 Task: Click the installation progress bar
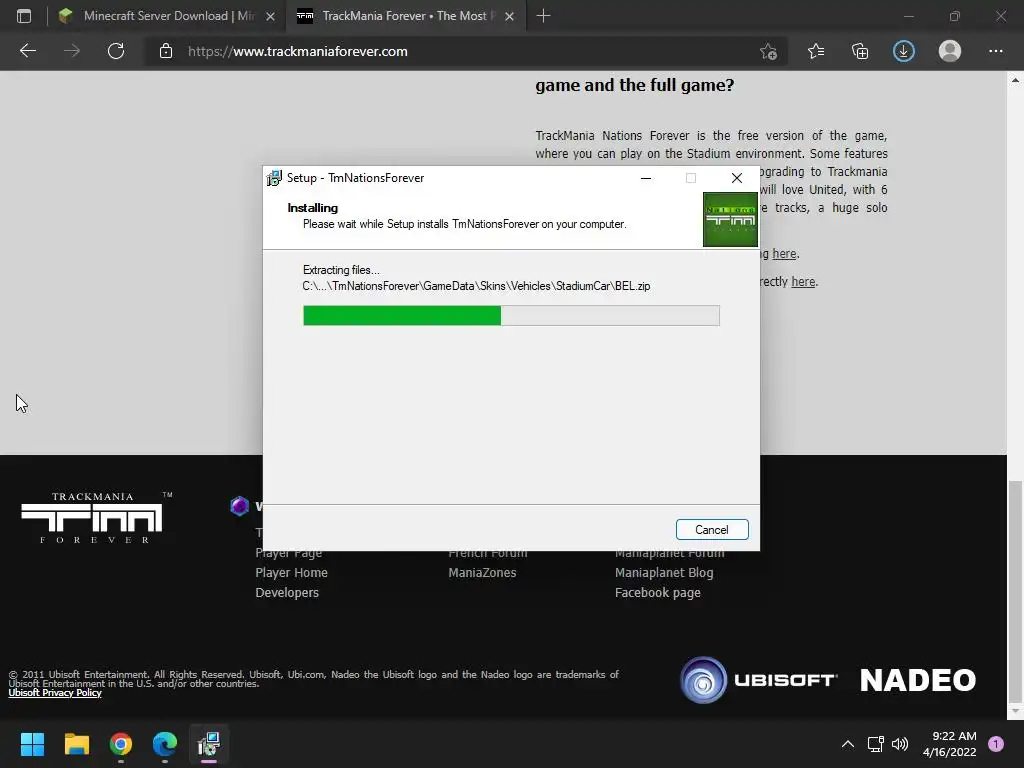511,315
